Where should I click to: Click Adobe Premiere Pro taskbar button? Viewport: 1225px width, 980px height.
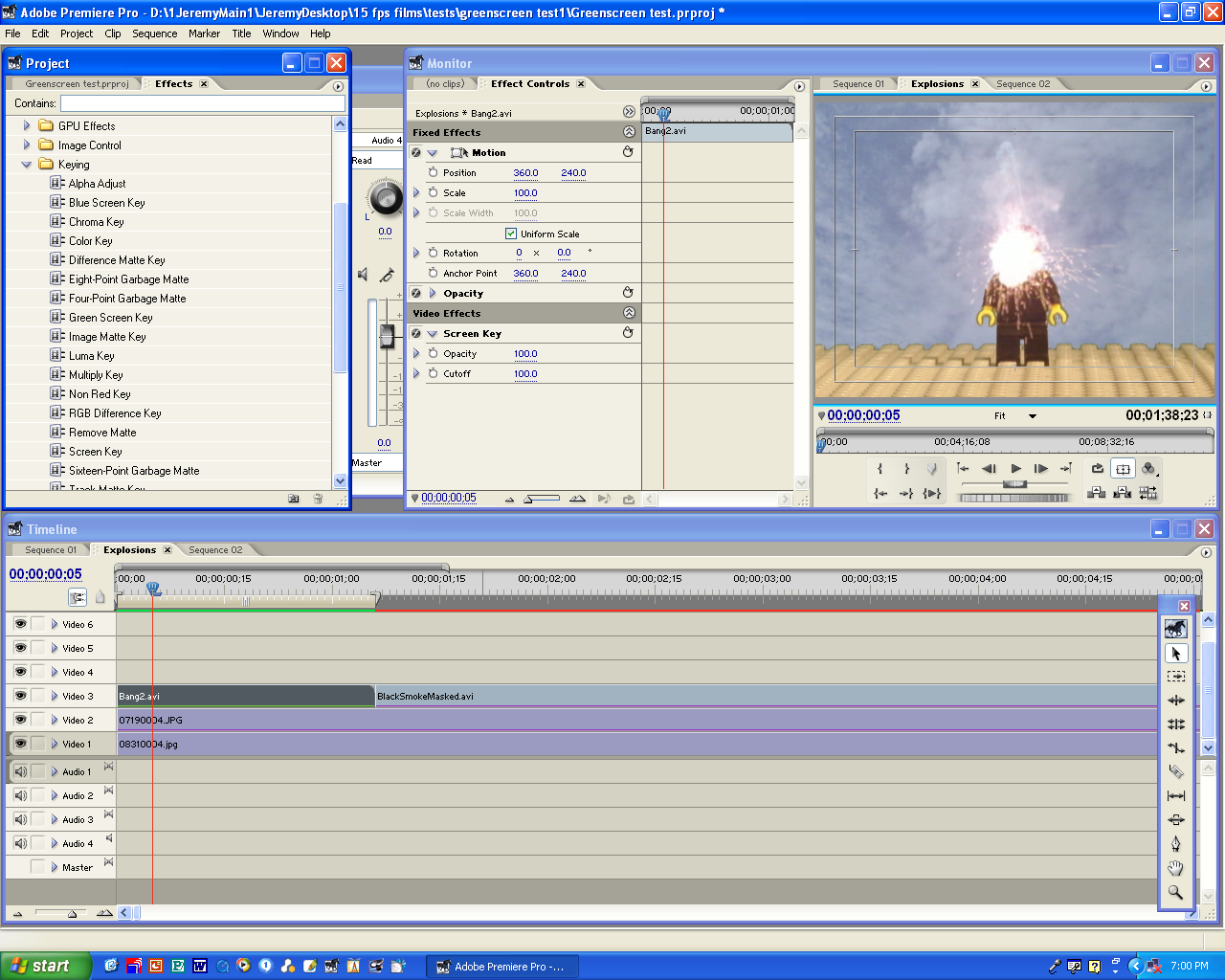[503, 967]
